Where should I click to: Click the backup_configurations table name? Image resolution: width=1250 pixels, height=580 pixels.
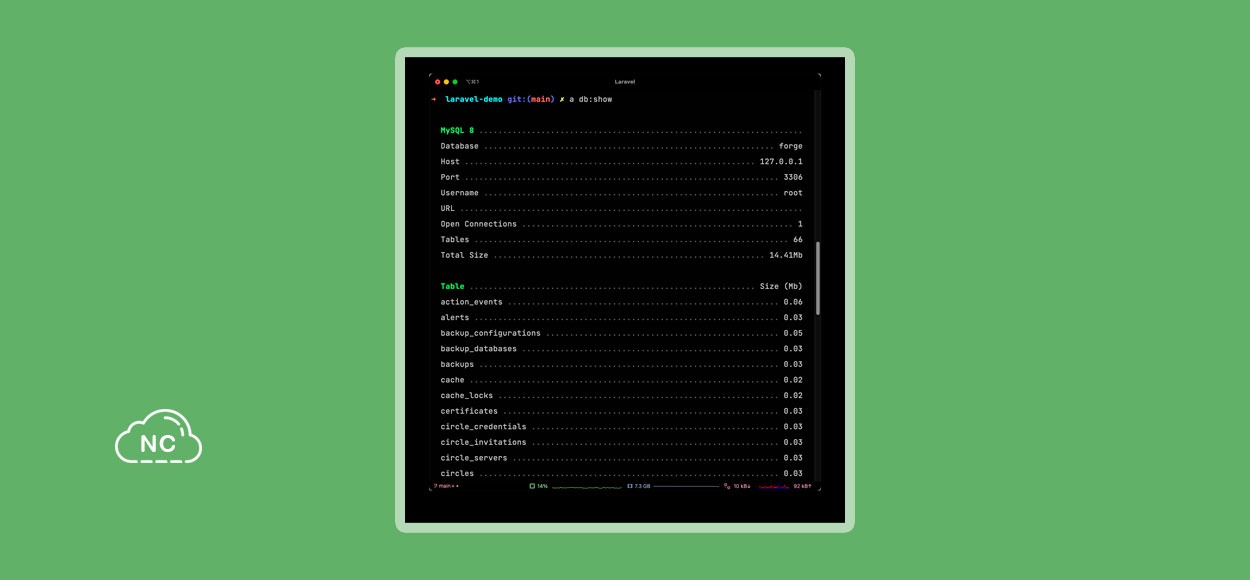click(490, 333)
